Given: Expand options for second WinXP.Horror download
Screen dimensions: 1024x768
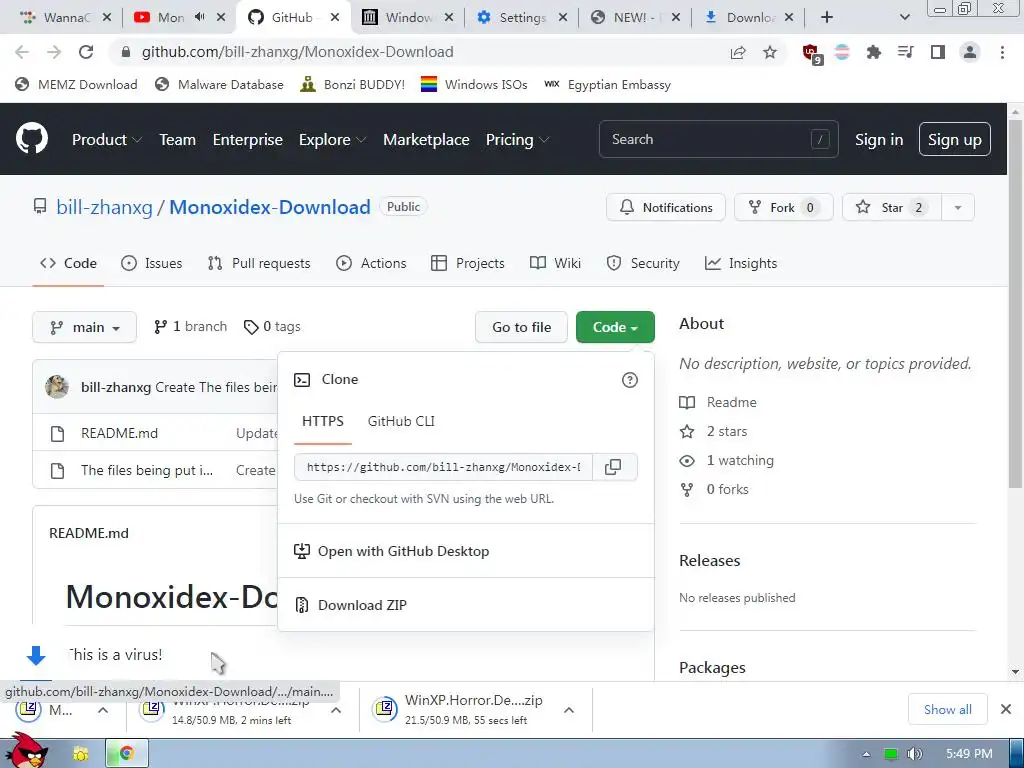Looking at the screenshot, I should pyautogui.click(x=569, y=710).
